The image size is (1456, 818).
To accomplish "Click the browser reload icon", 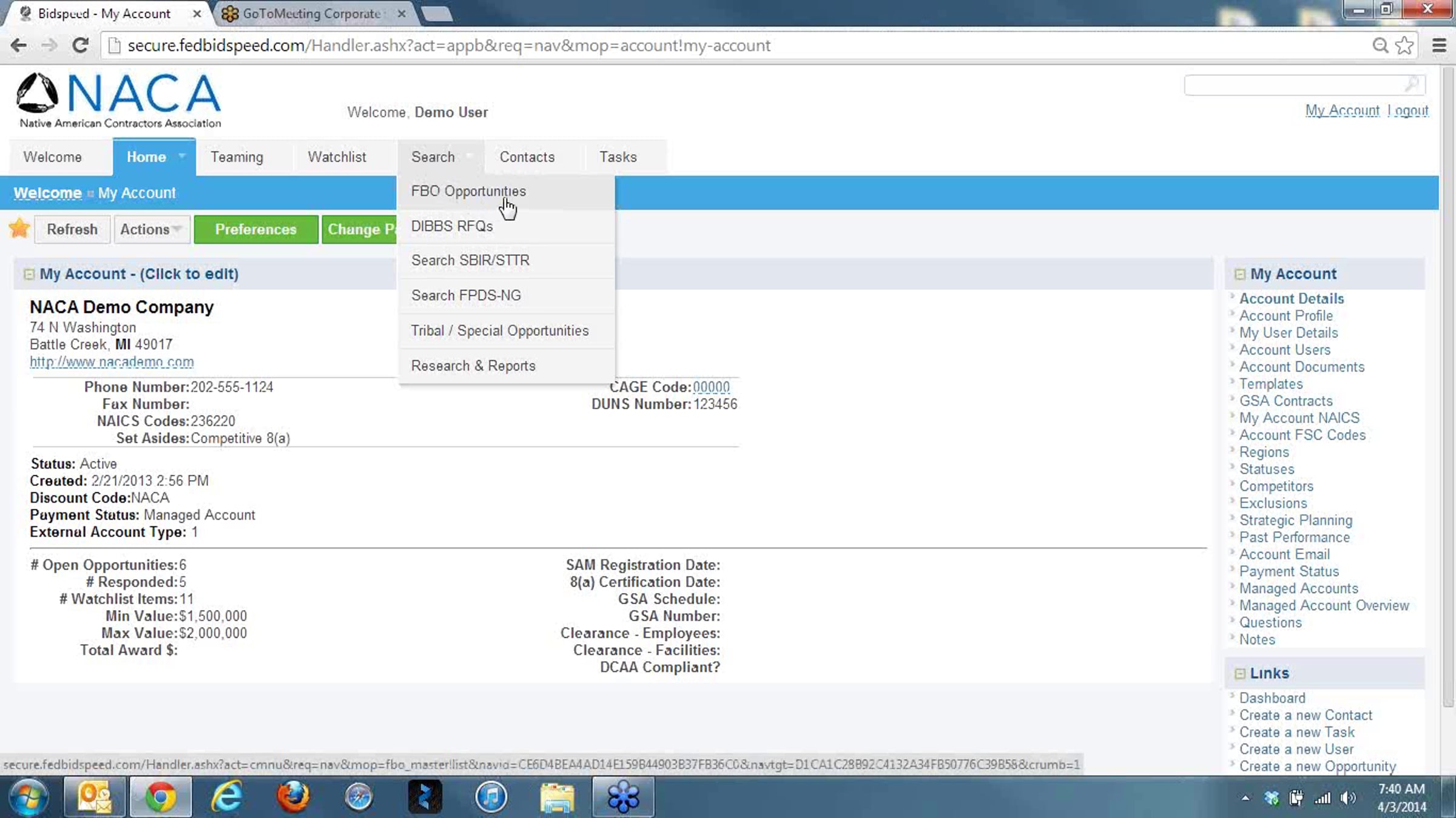I will [x=80, y=45].
